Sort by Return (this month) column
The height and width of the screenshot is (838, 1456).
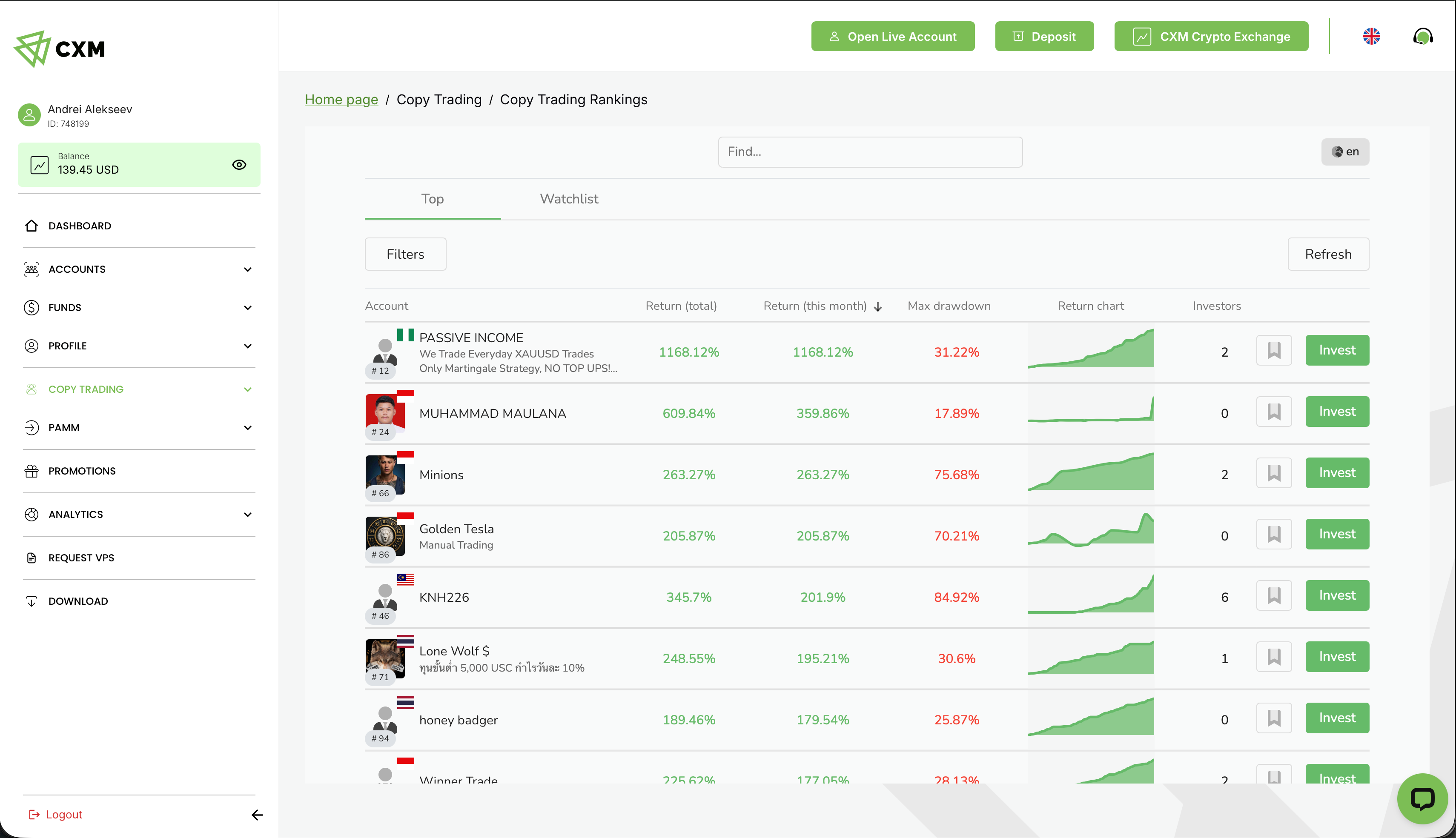(822, 306)
